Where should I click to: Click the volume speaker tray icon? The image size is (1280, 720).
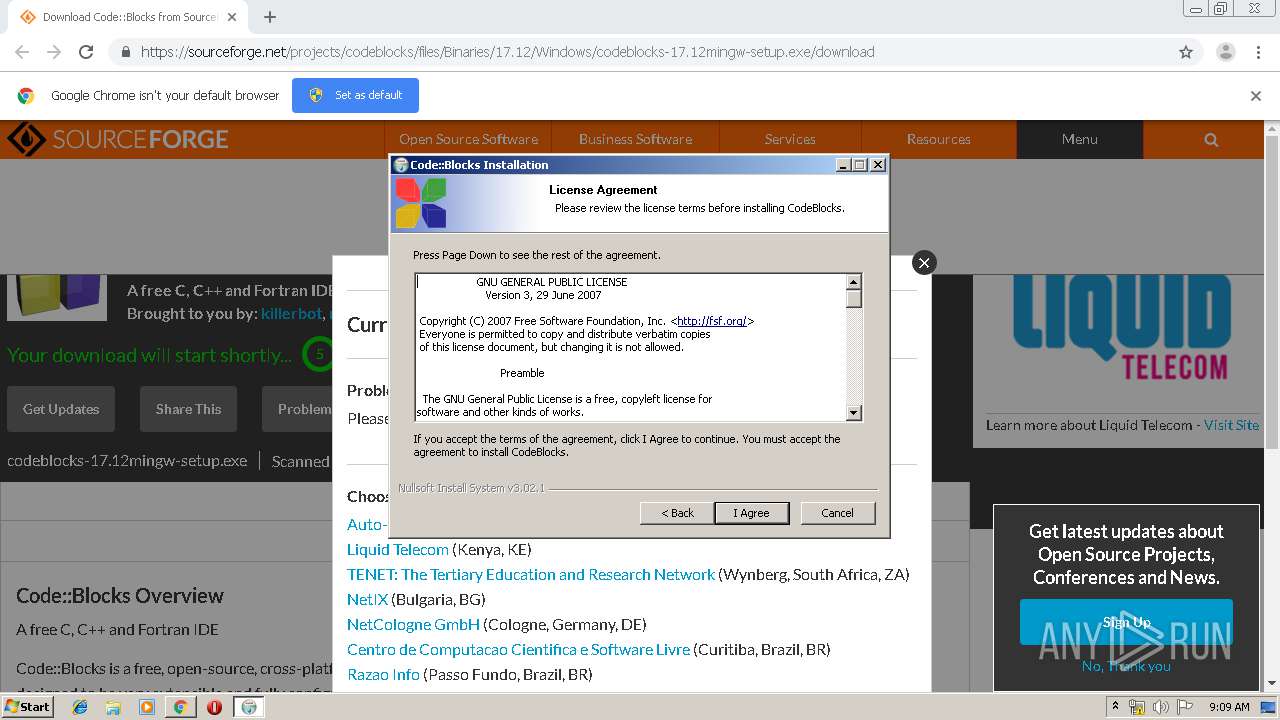tap(1160, 707)
